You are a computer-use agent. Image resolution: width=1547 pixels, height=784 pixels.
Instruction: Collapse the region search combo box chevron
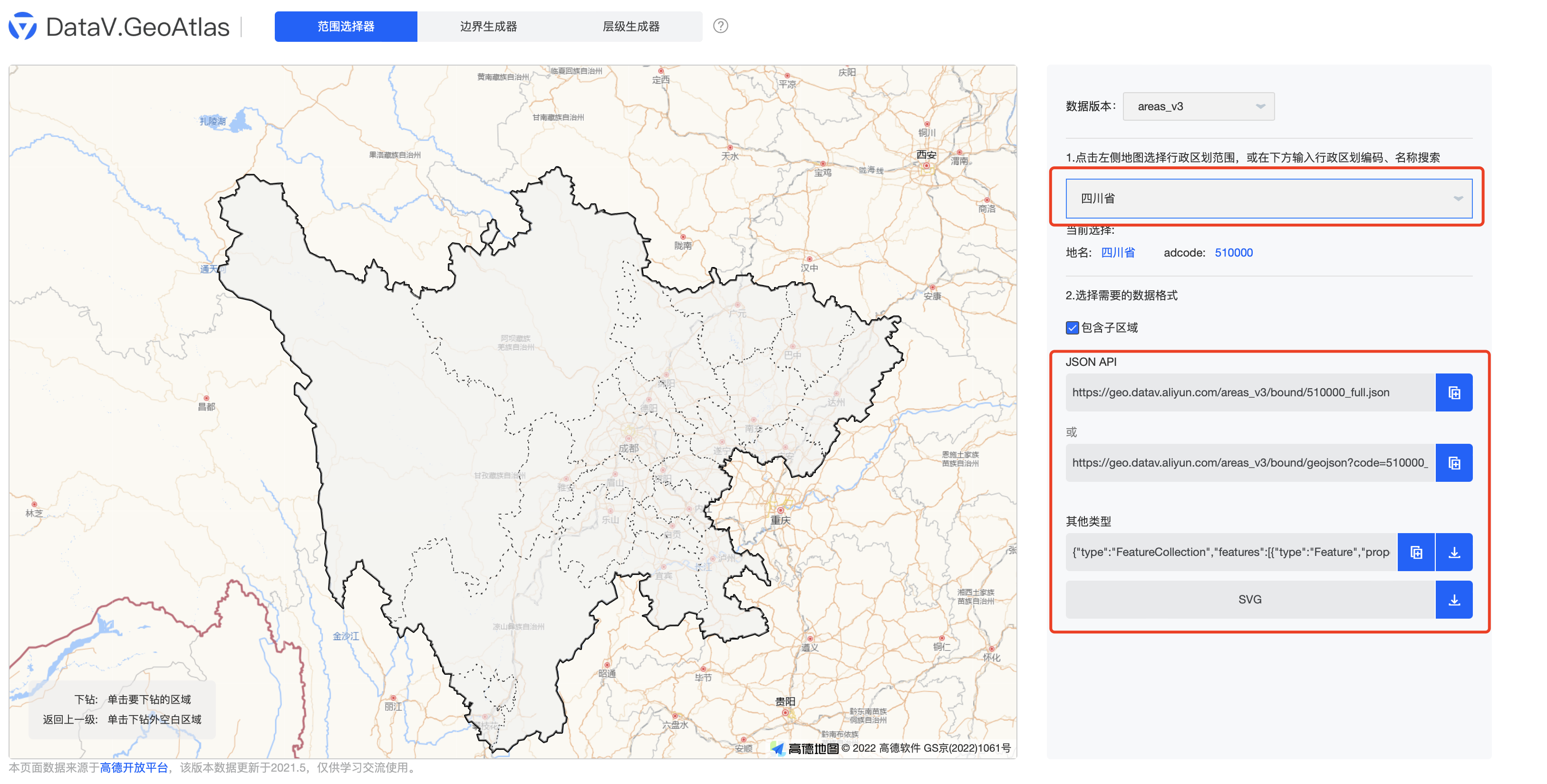1459,198
